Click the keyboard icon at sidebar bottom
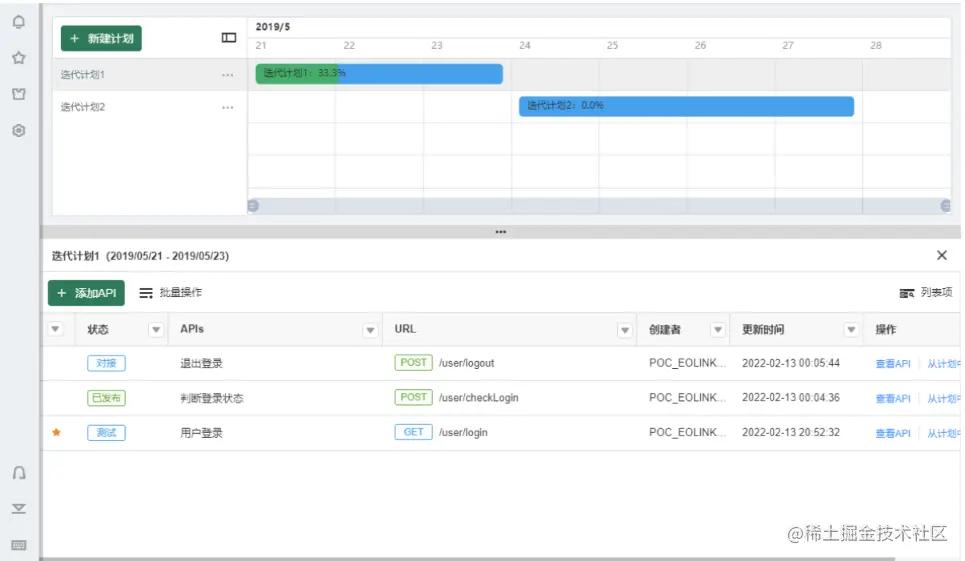 click(19, 545)
